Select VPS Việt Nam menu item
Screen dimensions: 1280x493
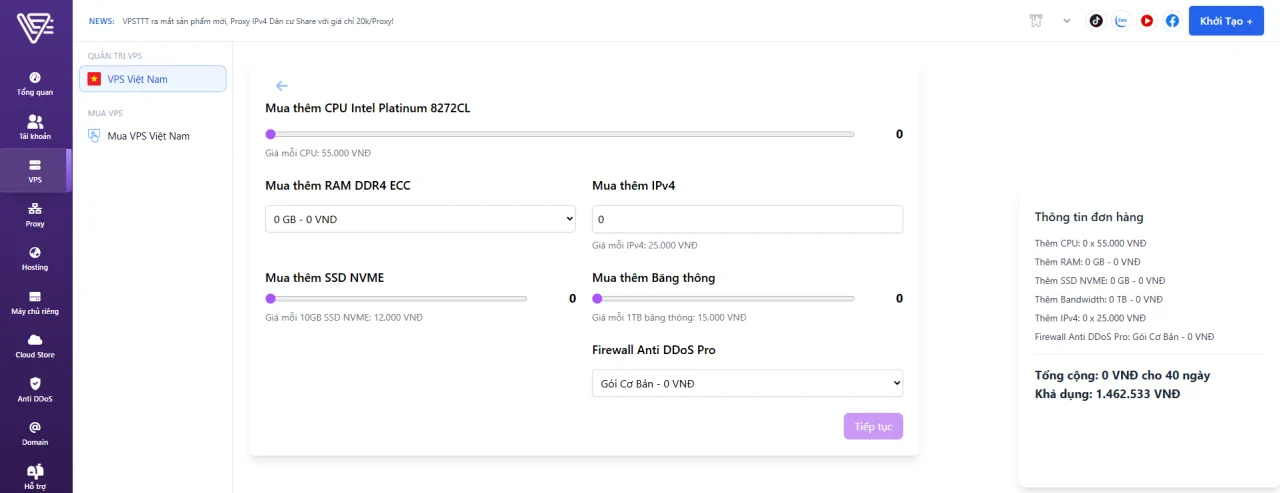[153, 79]
